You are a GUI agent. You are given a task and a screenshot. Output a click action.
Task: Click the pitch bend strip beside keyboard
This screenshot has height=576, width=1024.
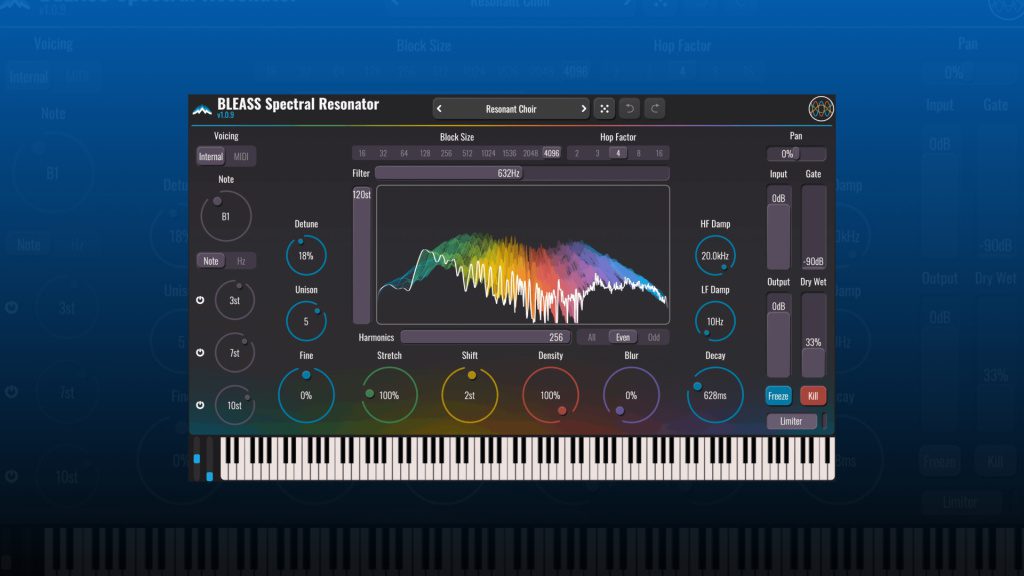[197, 459]
